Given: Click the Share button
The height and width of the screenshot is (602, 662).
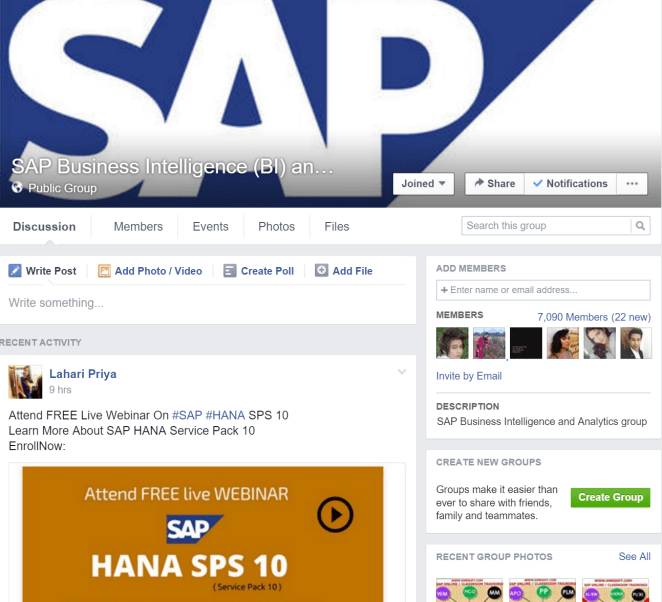Looking at the screenshot, I should (493, 184).
